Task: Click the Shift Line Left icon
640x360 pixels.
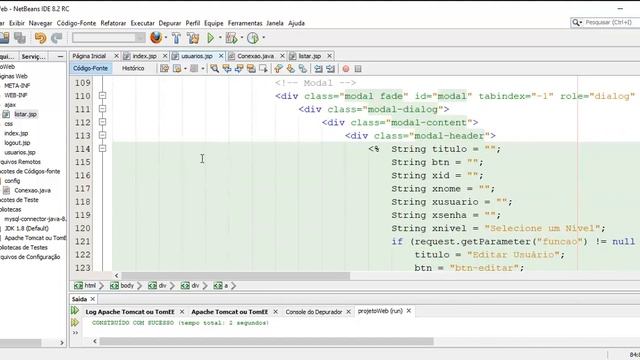Action: click(x=318, y=69)
